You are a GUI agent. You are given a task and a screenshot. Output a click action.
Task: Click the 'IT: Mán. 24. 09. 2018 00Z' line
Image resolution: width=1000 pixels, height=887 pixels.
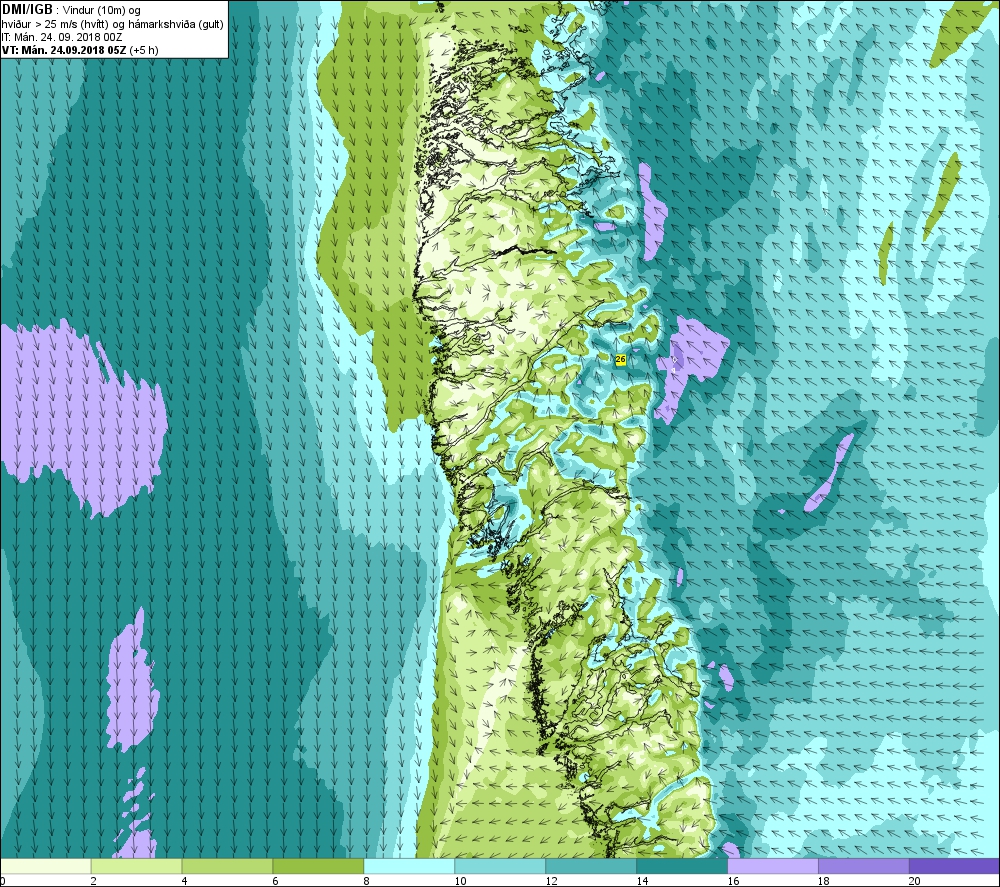click(x=62, y=37)
